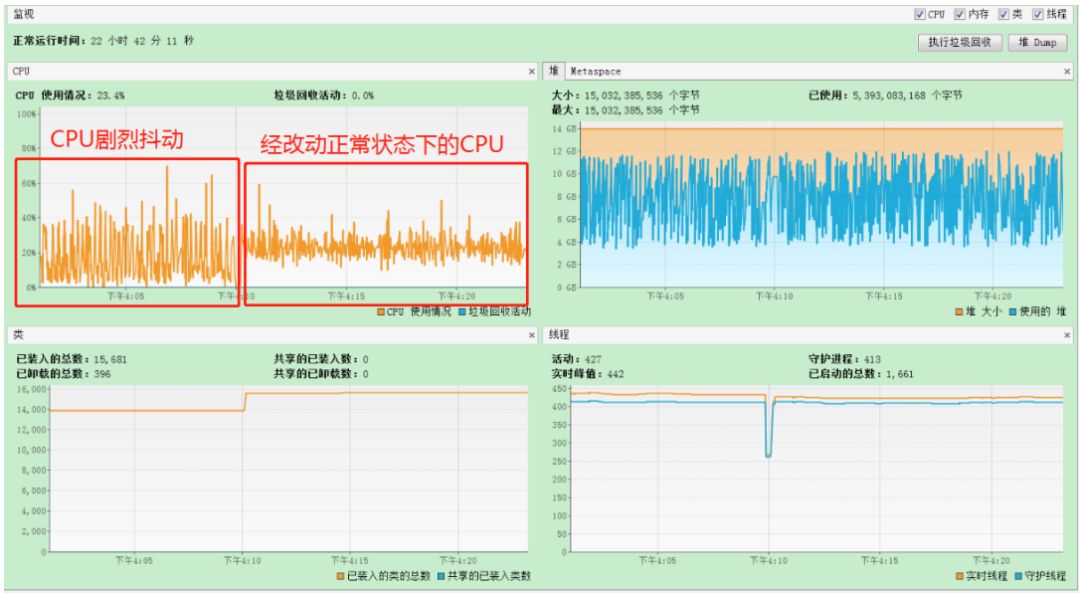Click the thread dip in the 线程 chart
The width and height of the screenshot is (1080, 593).
(x=768, y=427)
